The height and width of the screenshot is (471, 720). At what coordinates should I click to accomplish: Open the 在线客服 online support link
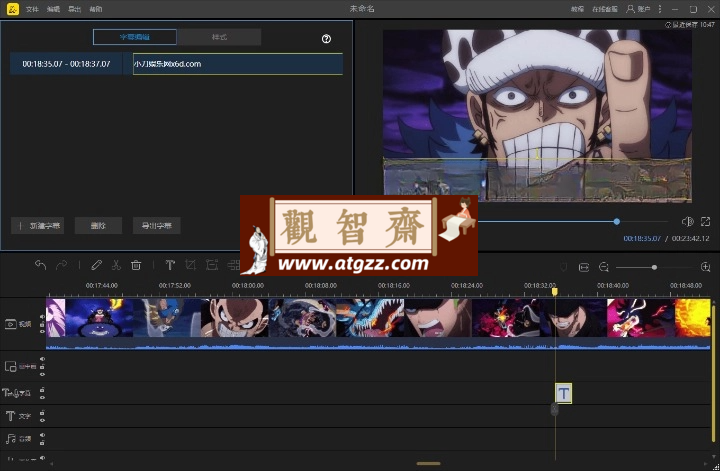click(x=605, y=9)
